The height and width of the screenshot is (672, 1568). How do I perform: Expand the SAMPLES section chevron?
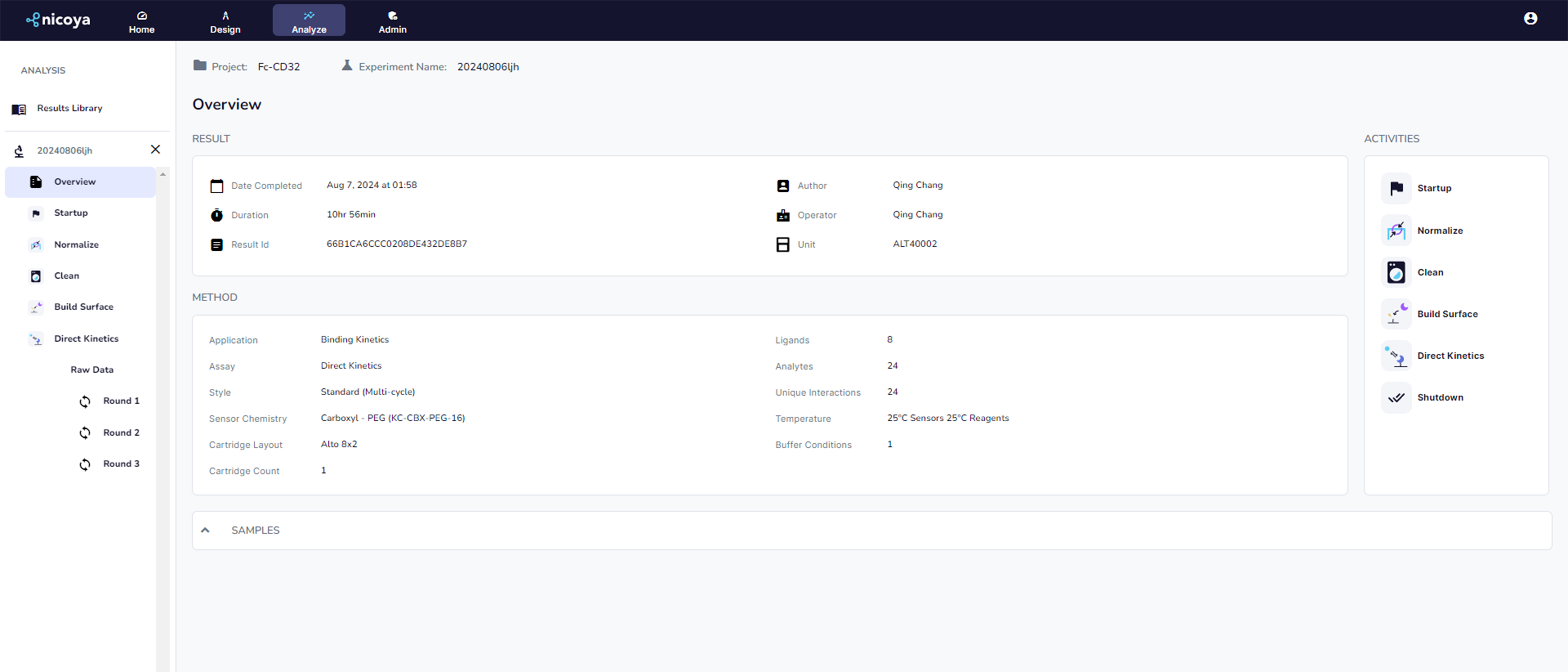tap(205, 530)
